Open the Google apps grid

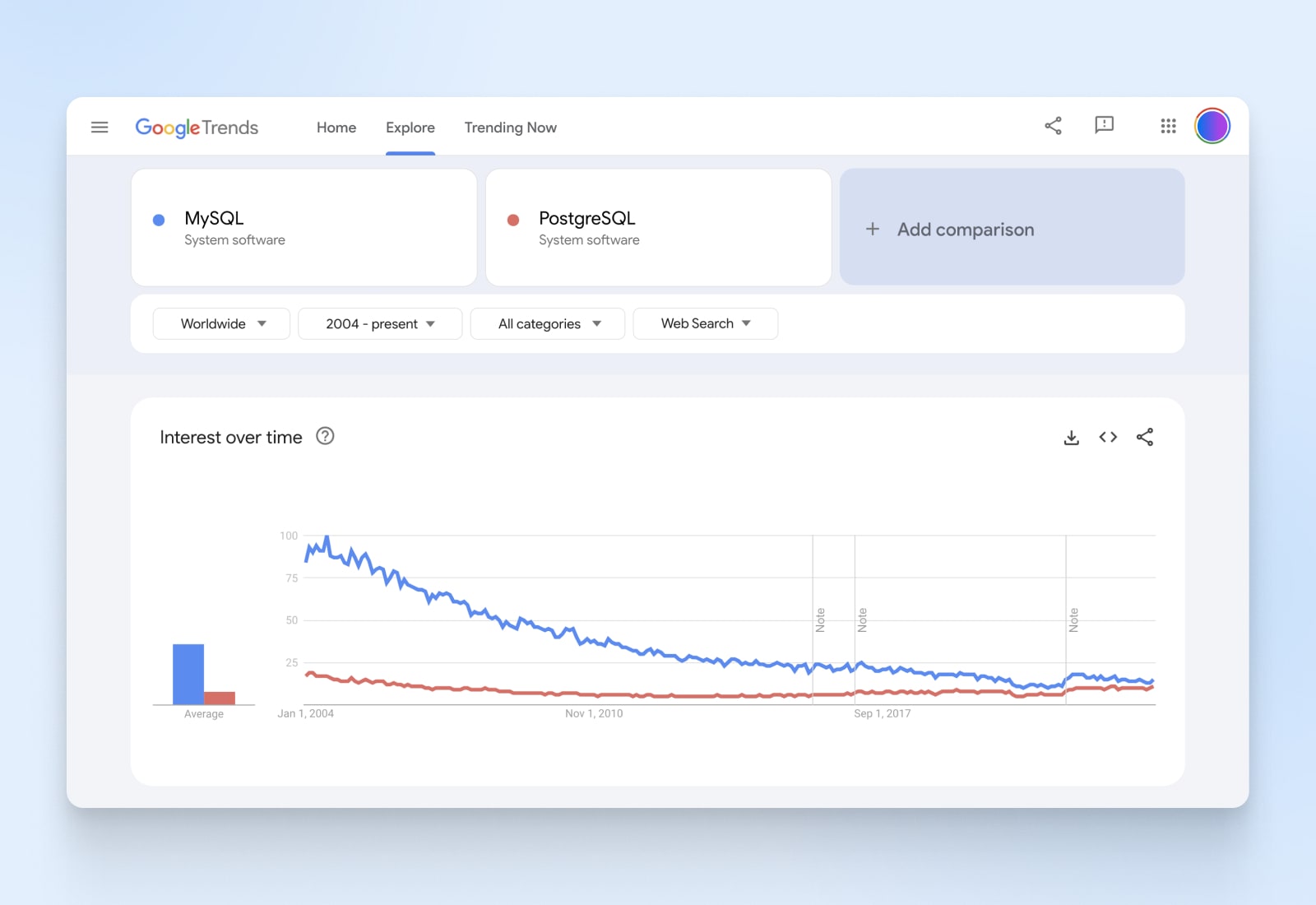tap(1168, 126)
